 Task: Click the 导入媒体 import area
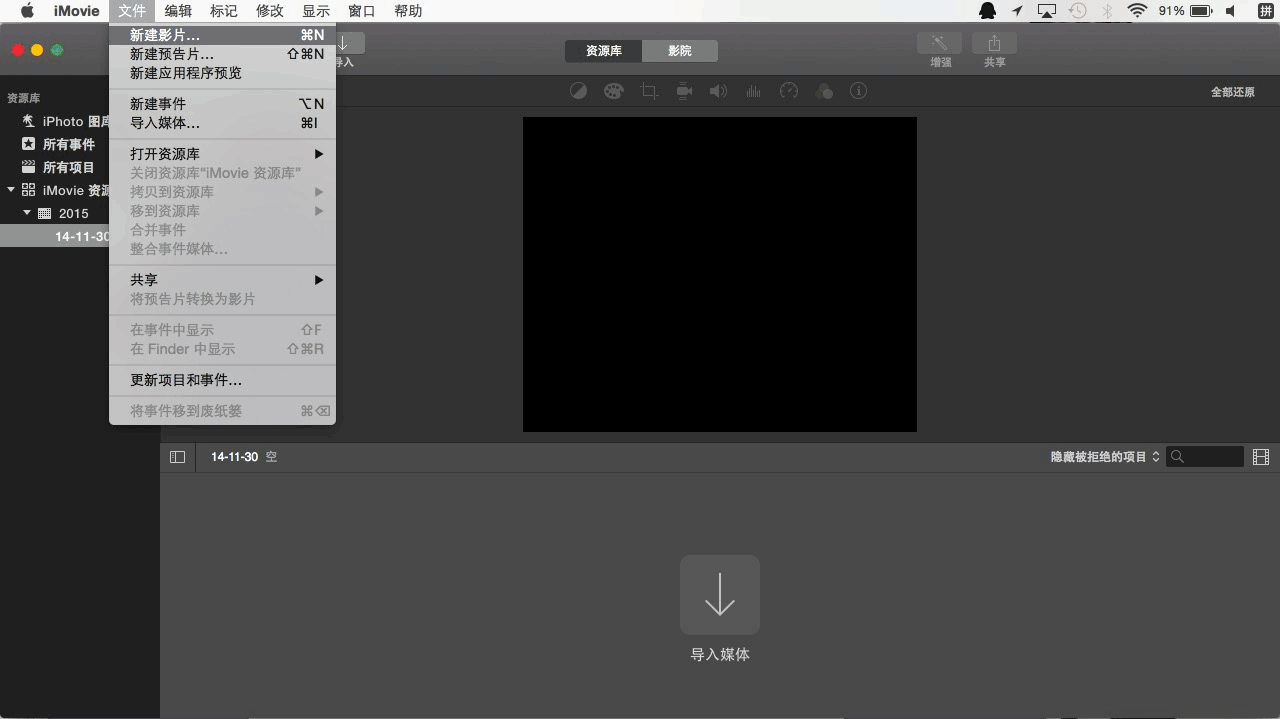coord(719,595)
